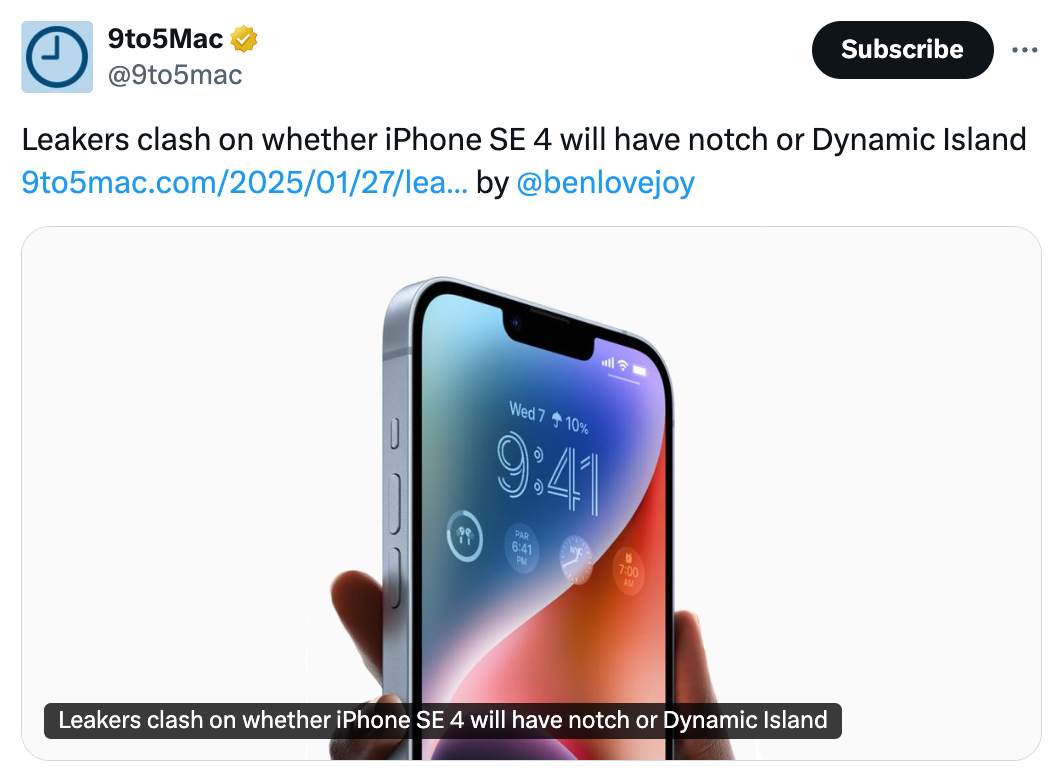
Task: Open the @benlovejoy mention
Action: click(605, 182)
